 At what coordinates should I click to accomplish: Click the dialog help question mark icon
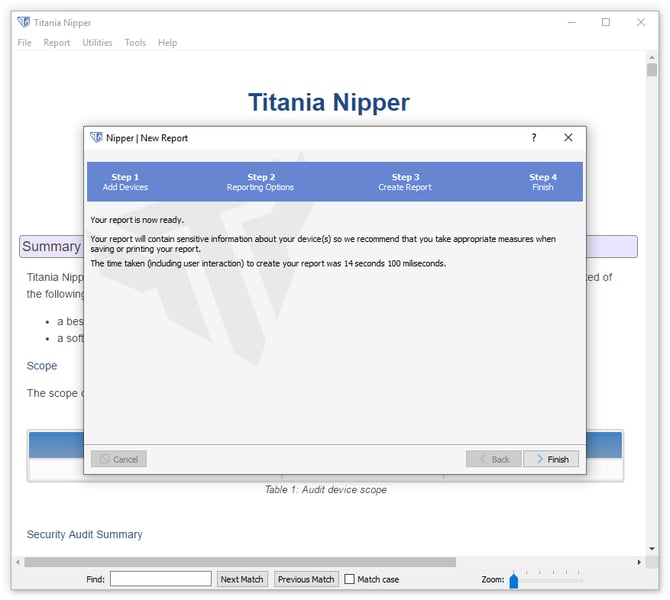(x=533, y=138)
